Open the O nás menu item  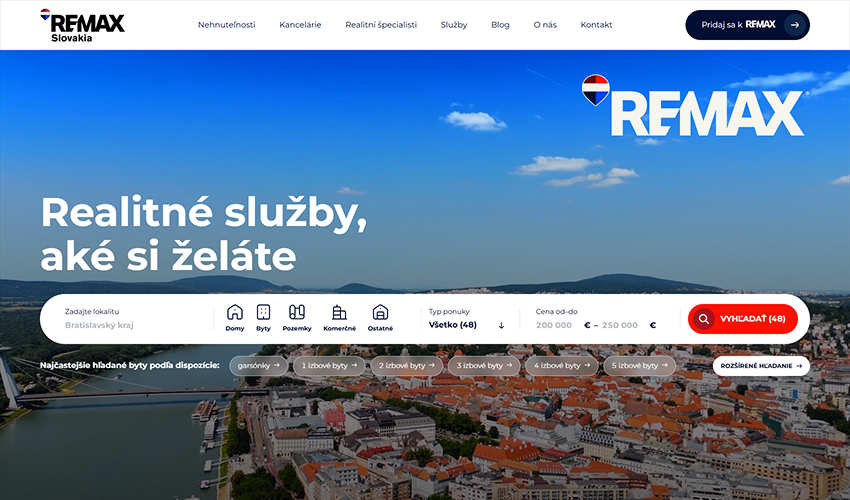pos(545,25)
